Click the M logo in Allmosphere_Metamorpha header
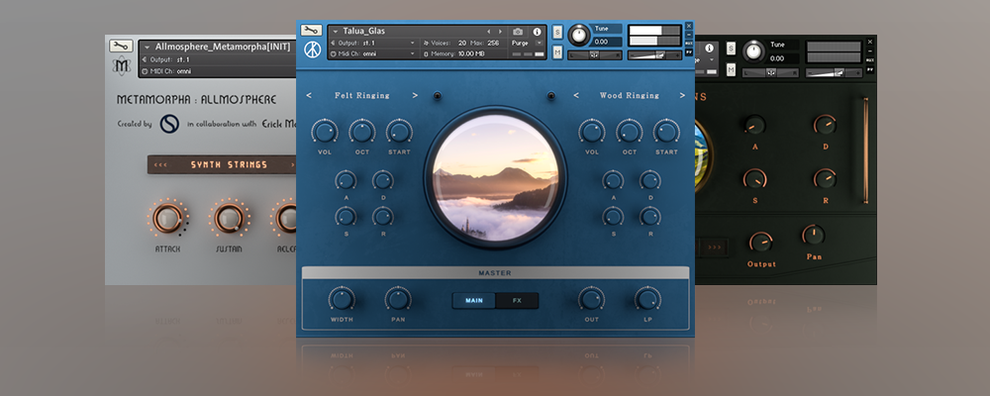The image size is (990, 396). coord(121,66)
